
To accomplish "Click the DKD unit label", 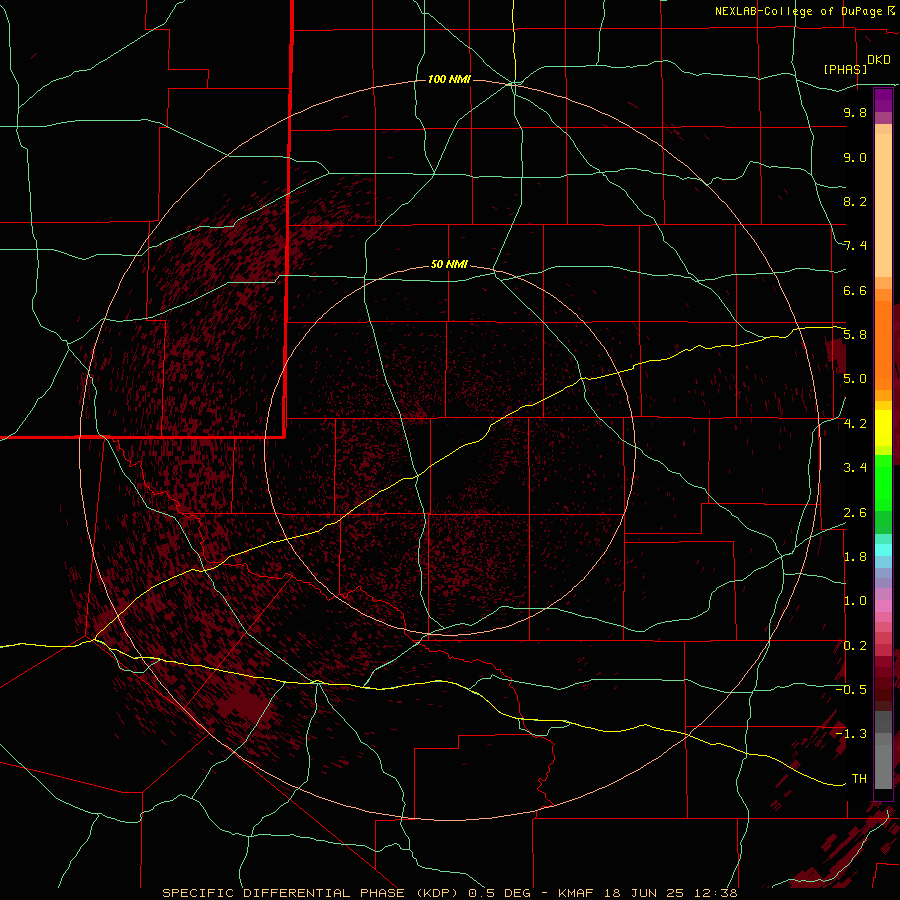I will click(x=879, y=60).
